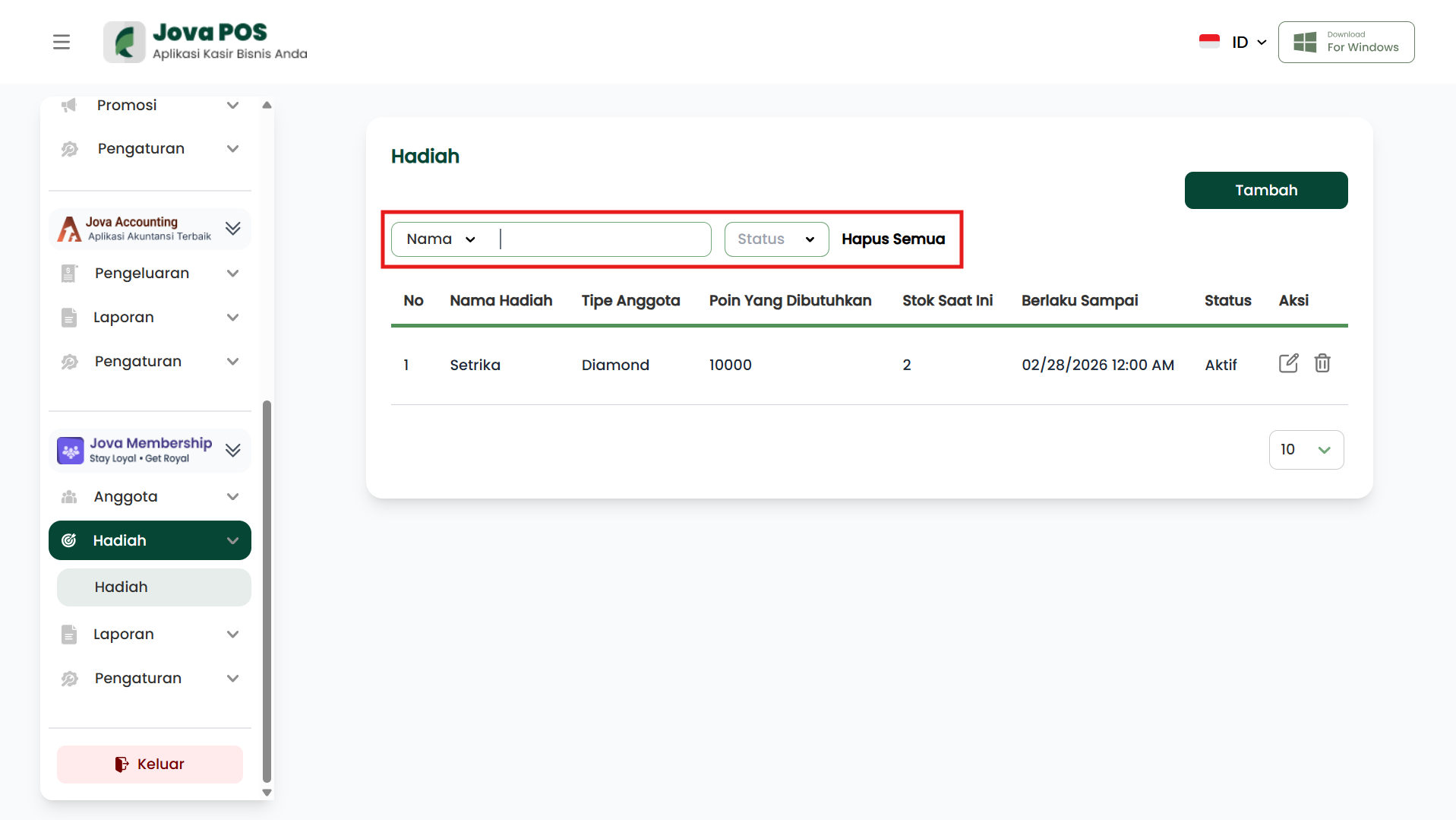
Task: Open the ID language selector
Action: point(1249,42)
